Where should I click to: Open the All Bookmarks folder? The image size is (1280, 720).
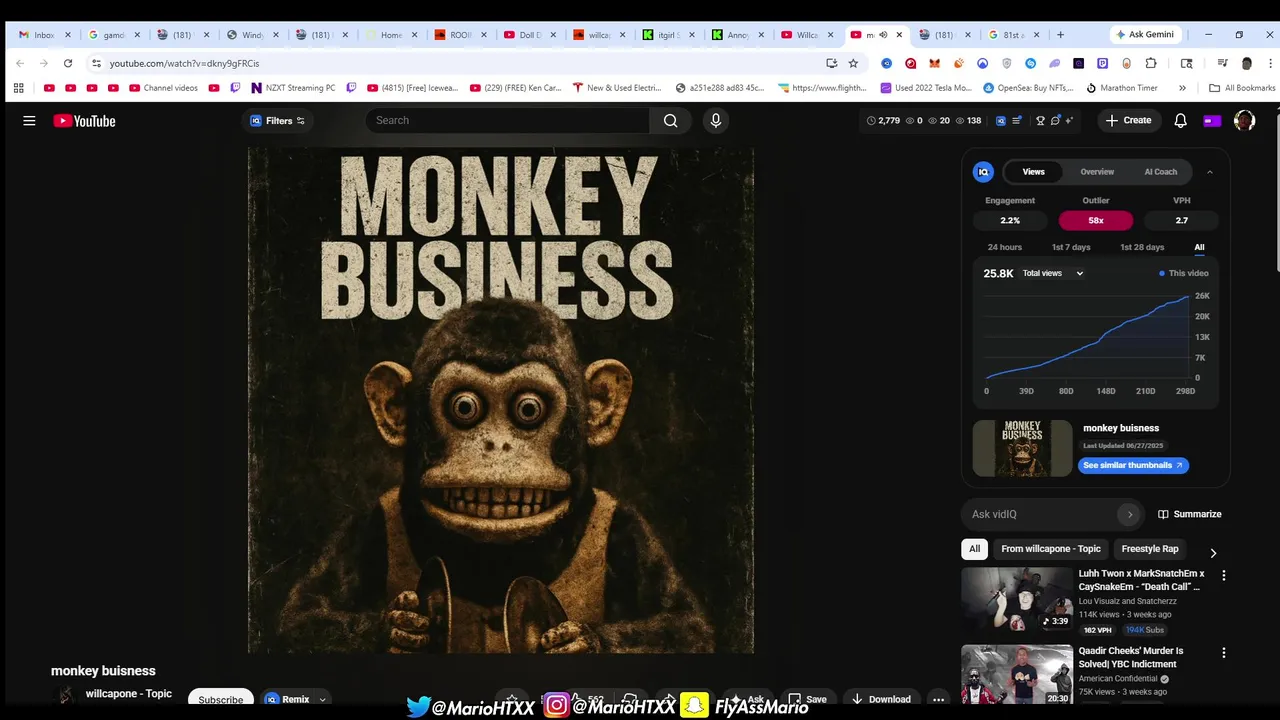pyautogui.click(x=1242, y=88)
